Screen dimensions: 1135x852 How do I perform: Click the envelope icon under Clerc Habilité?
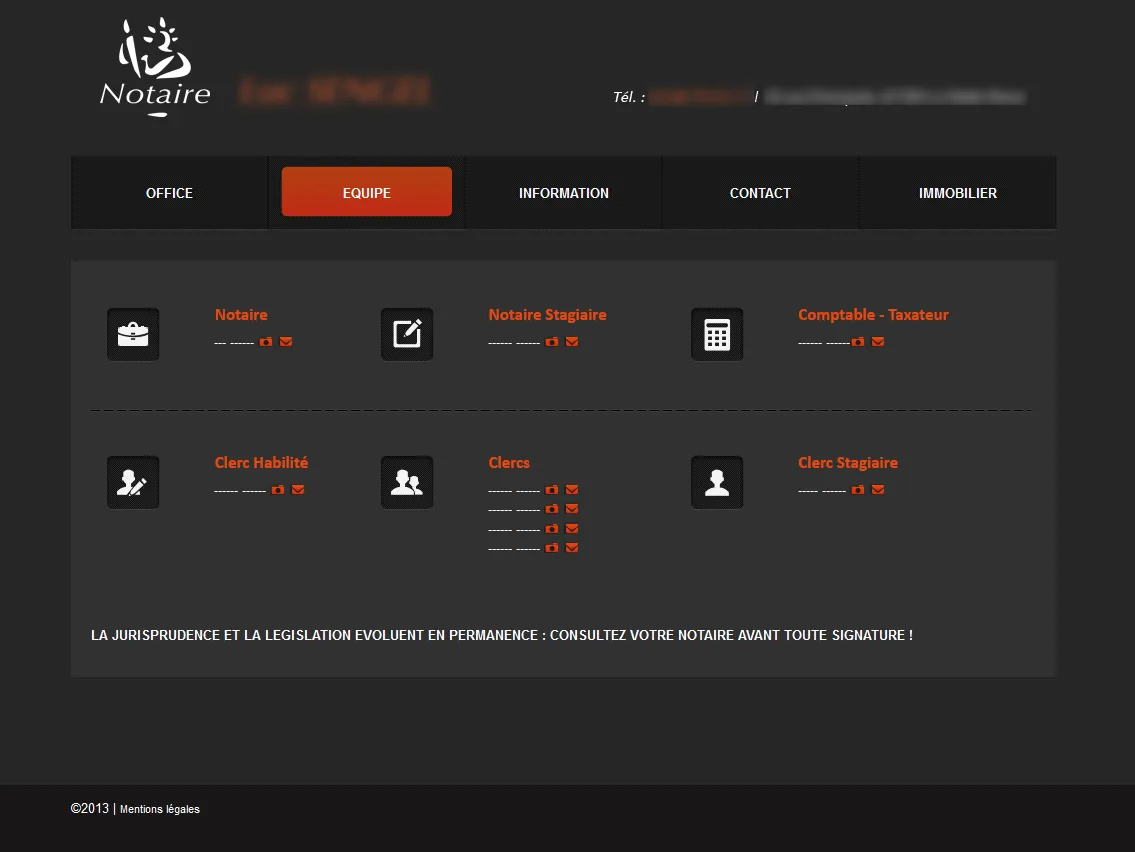click(x=298, y=490)
